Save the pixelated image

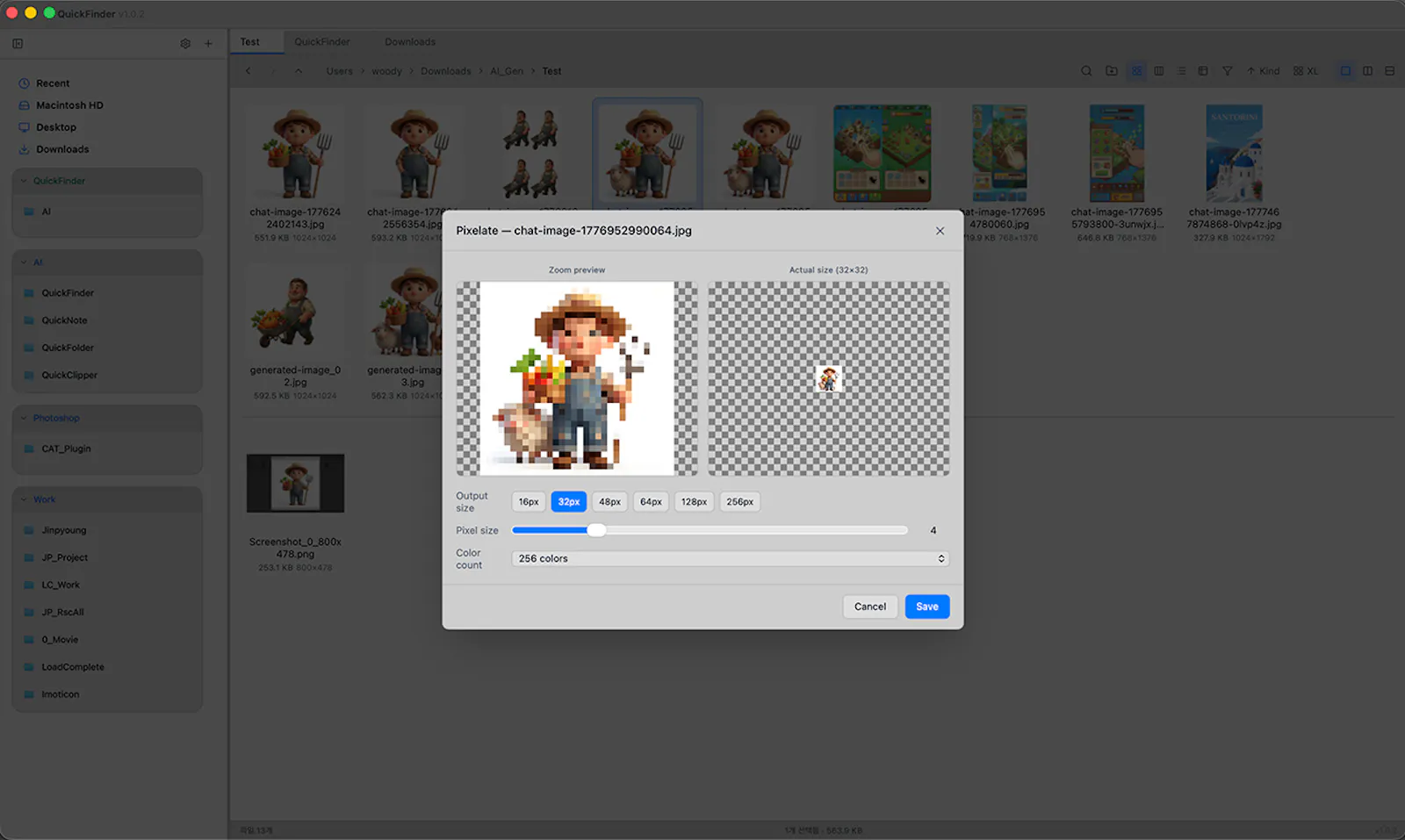927,607
